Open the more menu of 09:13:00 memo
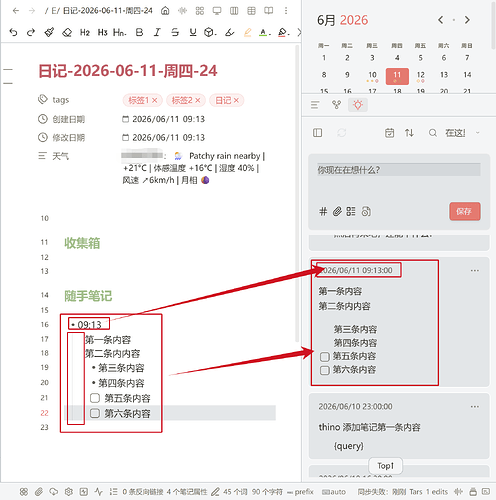 [x=475, y=270]
